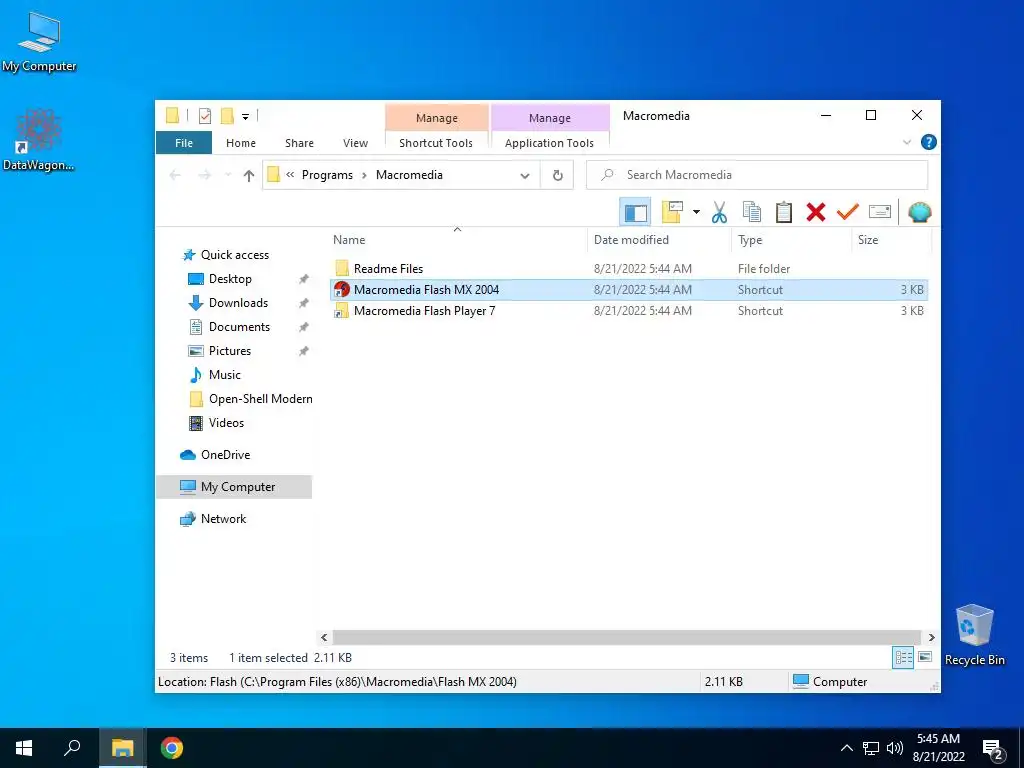Click Macromedia in the address breadcrumb
The height and width of the screenshot is (768, 1024).
point(409,175)
